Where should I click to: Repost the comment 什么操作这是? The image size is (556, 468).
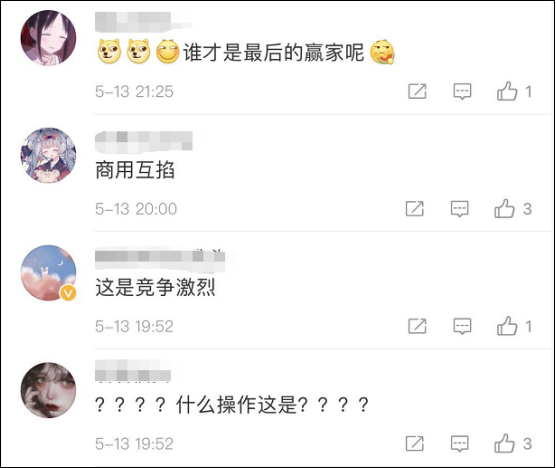pyautogui.click(x=415, y=444)
